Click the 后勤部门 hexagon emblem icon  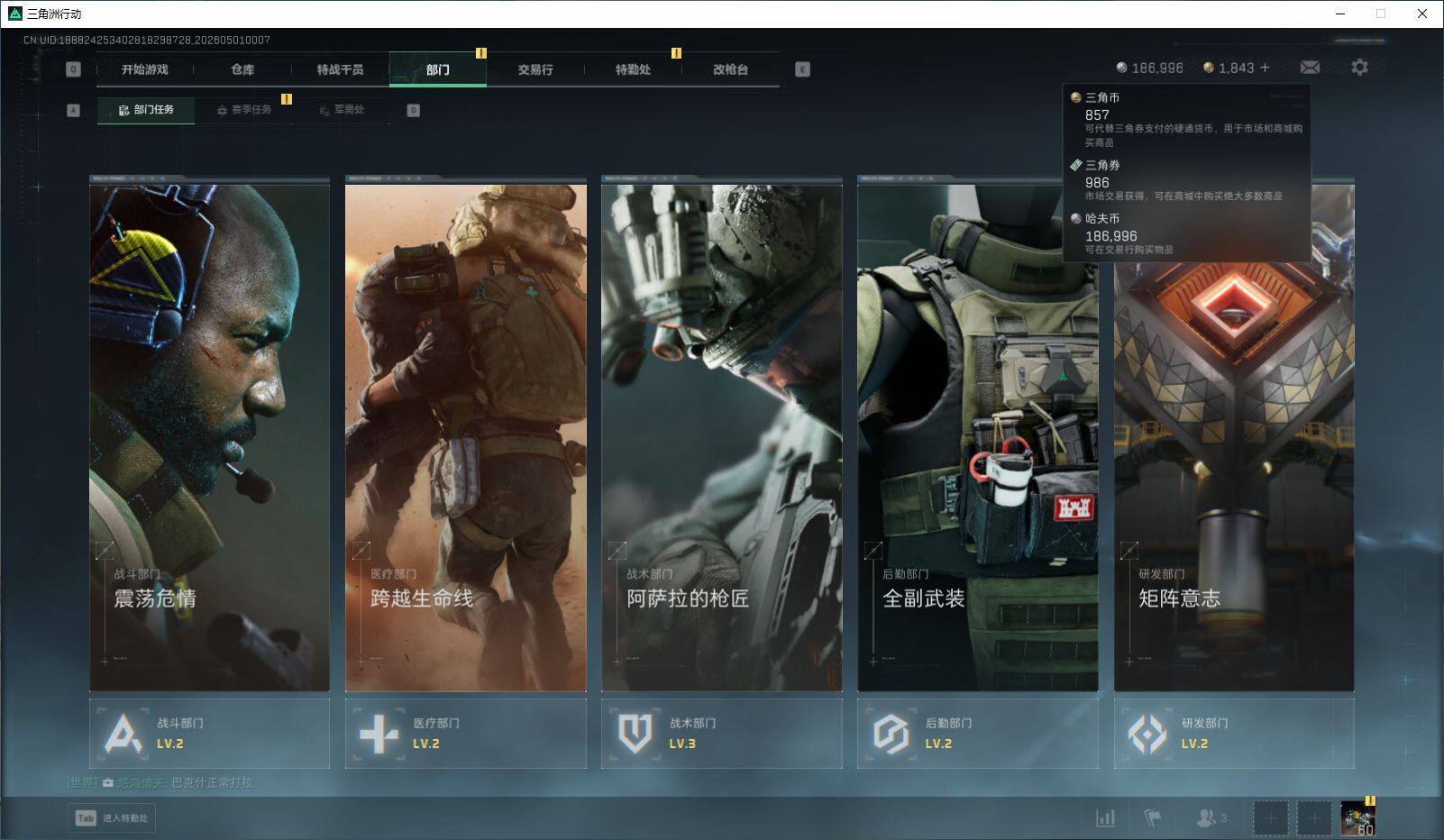[x=891, y=734]
